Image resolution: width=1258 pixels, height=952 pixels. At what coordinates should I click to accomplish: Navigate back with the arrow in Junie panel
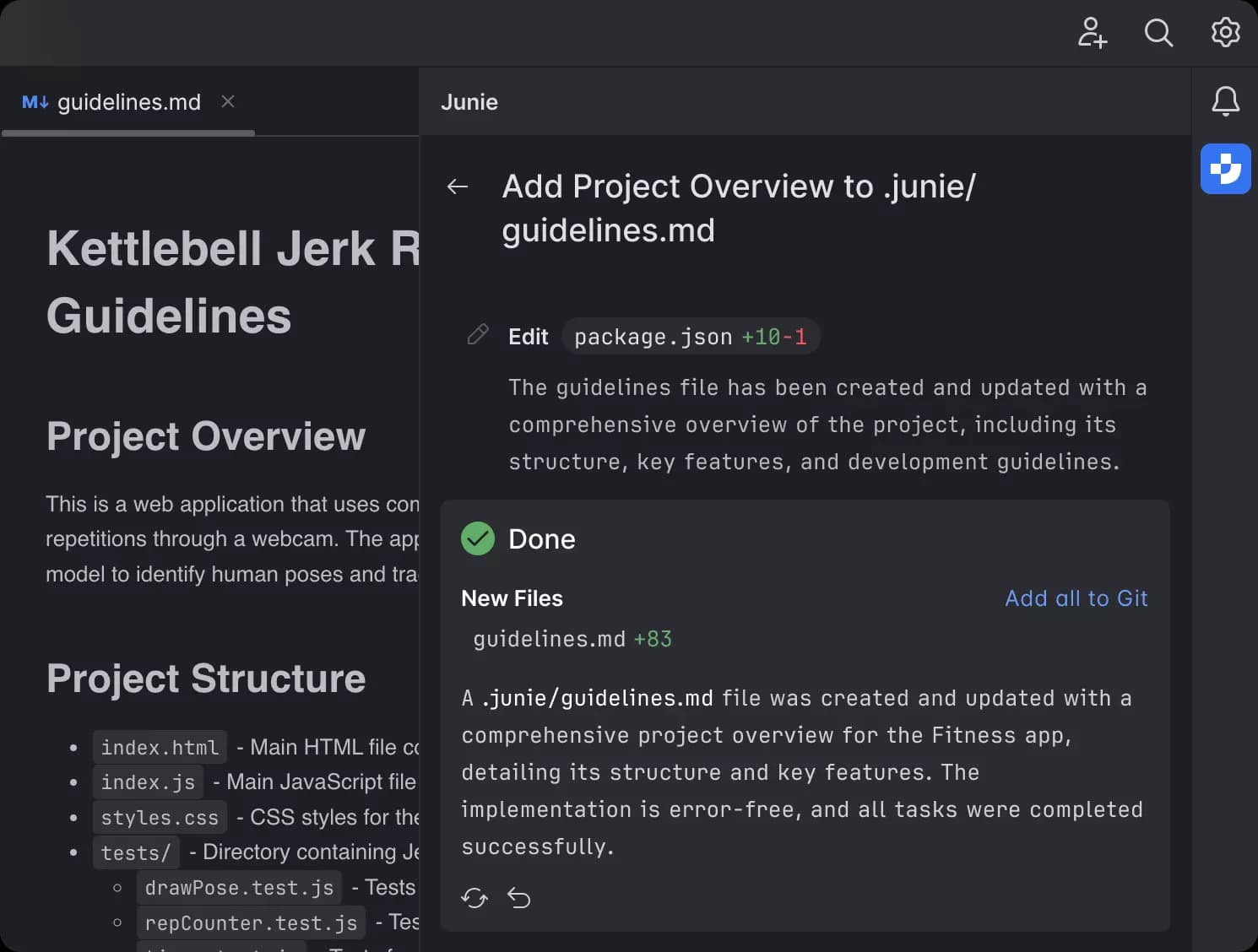point(458,187)
